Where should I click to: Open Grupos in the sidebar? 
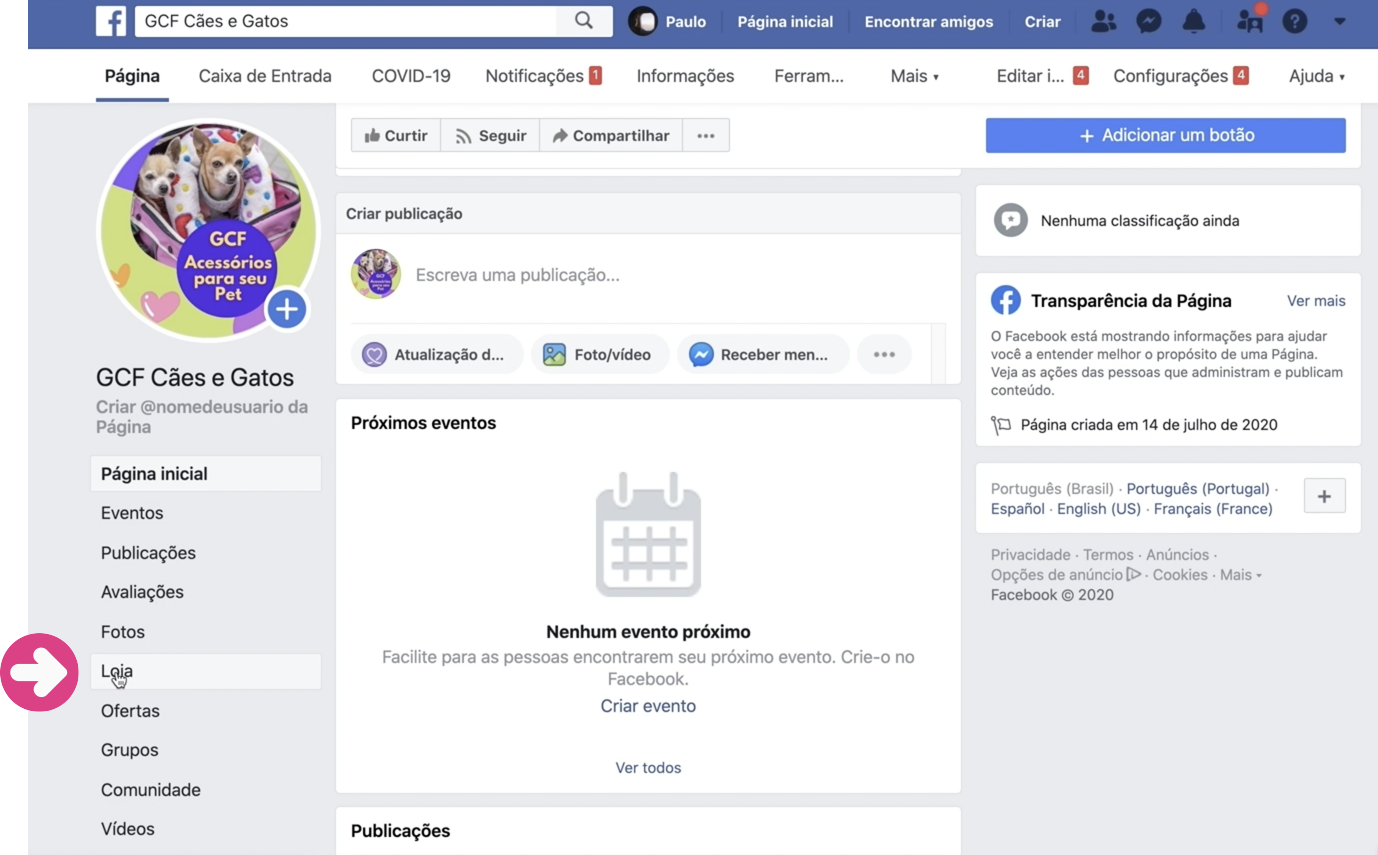[206, 750]
